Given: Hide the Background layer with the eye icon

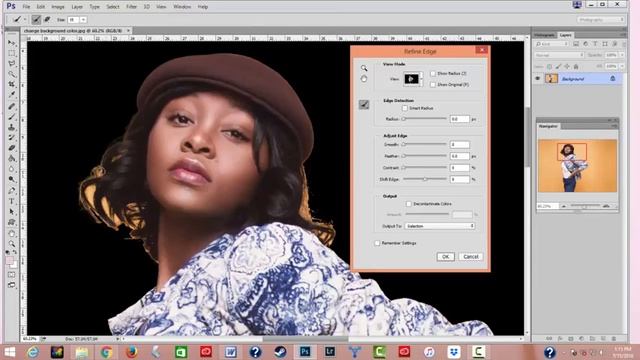Looking at the screenshot, I should tap(538, 78).
